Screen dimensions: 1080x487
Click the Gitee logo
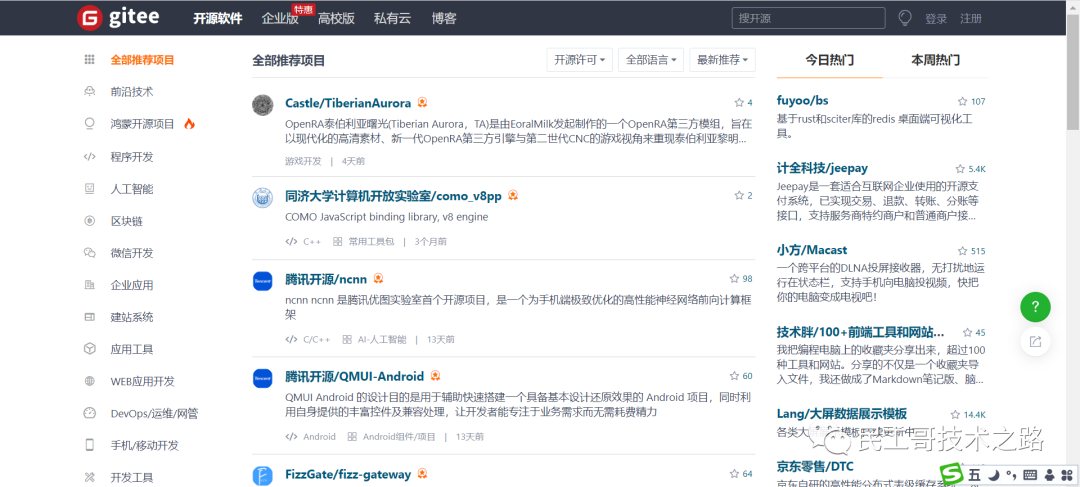[118, 17]
